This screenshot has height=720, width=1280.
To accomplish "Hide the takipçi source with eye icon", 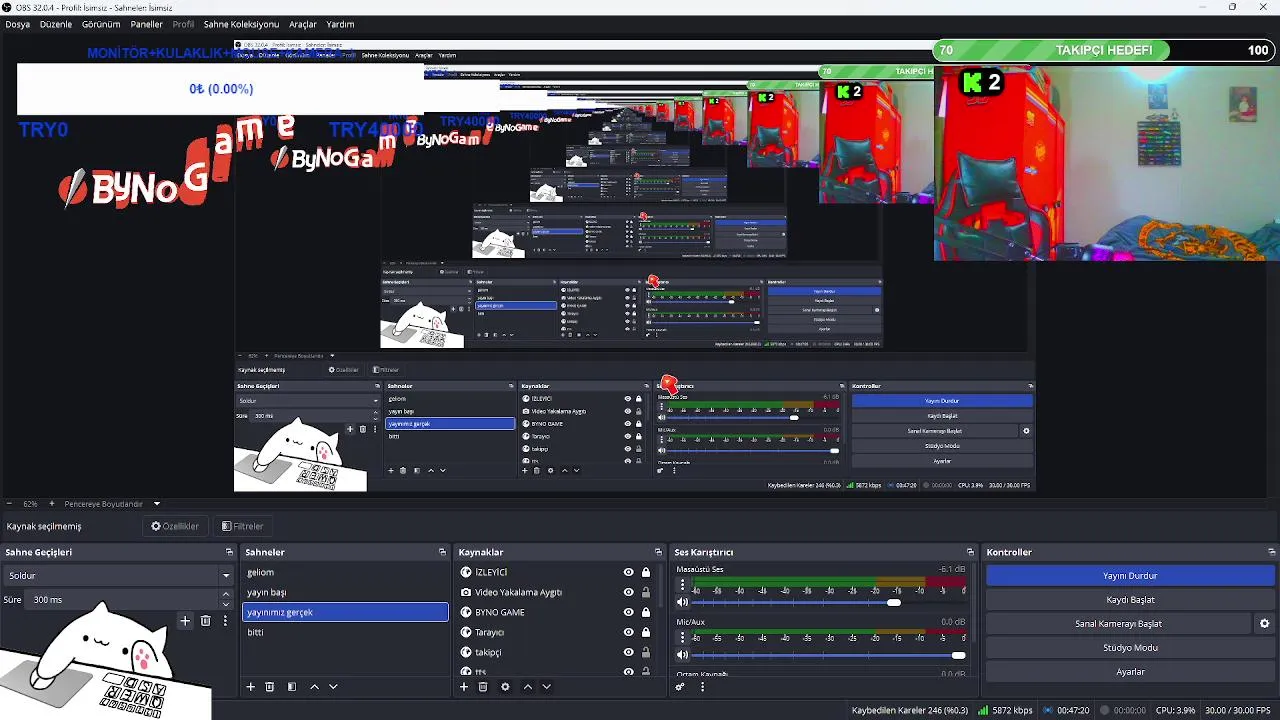I will 628,652.
